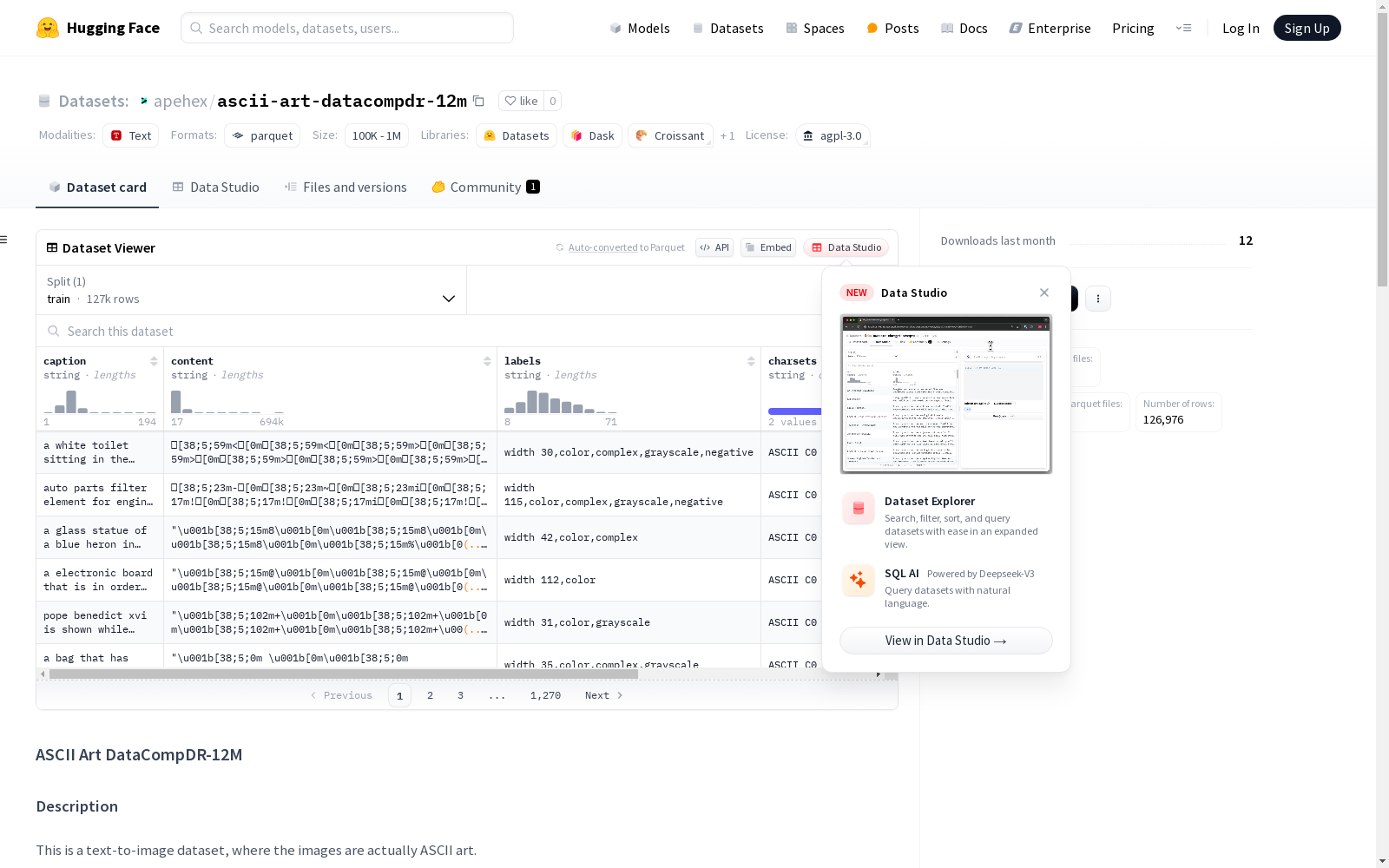Click the 100K - 1M size tag
The width and height of the screenshot is (1389, 868).
tap(377, 135)
